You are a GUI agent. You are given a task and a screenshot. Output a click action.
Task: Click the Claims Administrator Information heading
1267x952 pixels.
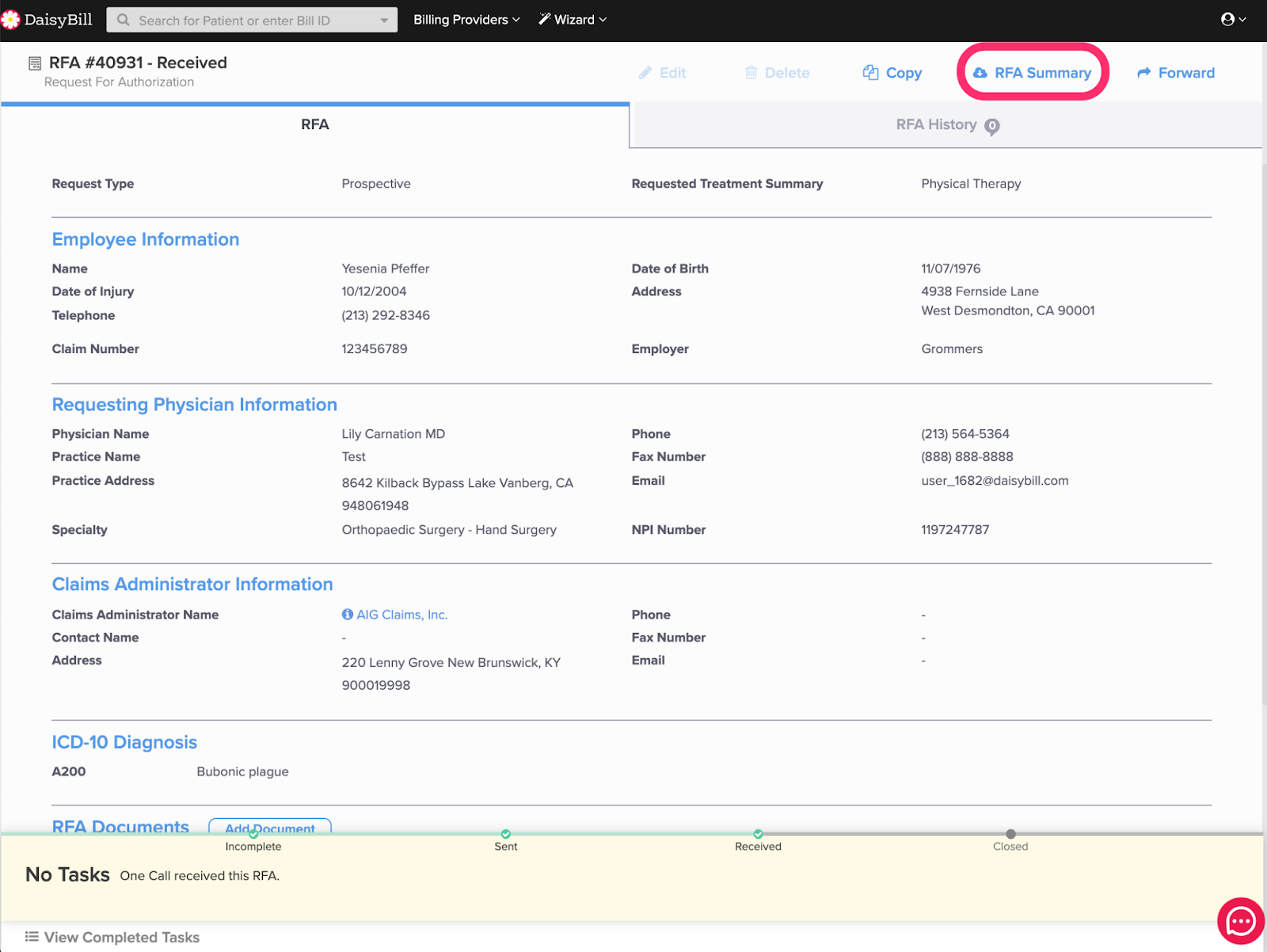tap(192, 585)
